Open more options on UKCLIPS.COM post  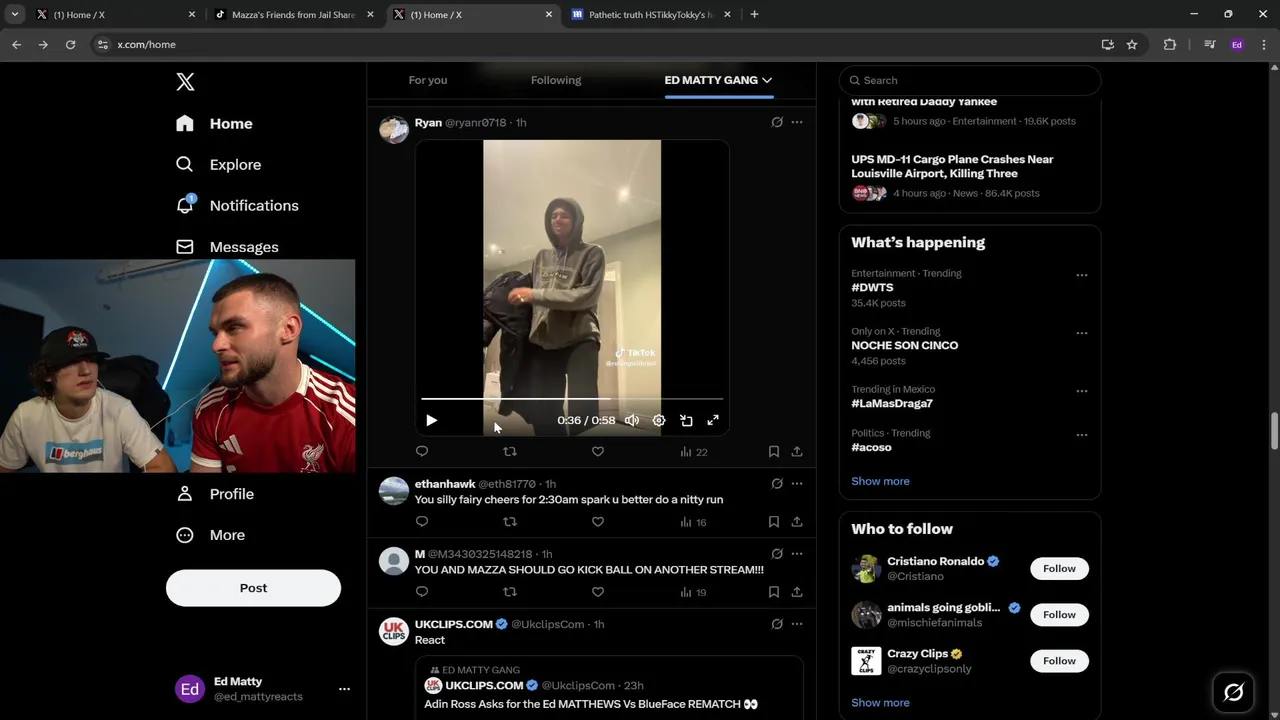[797, 624]
